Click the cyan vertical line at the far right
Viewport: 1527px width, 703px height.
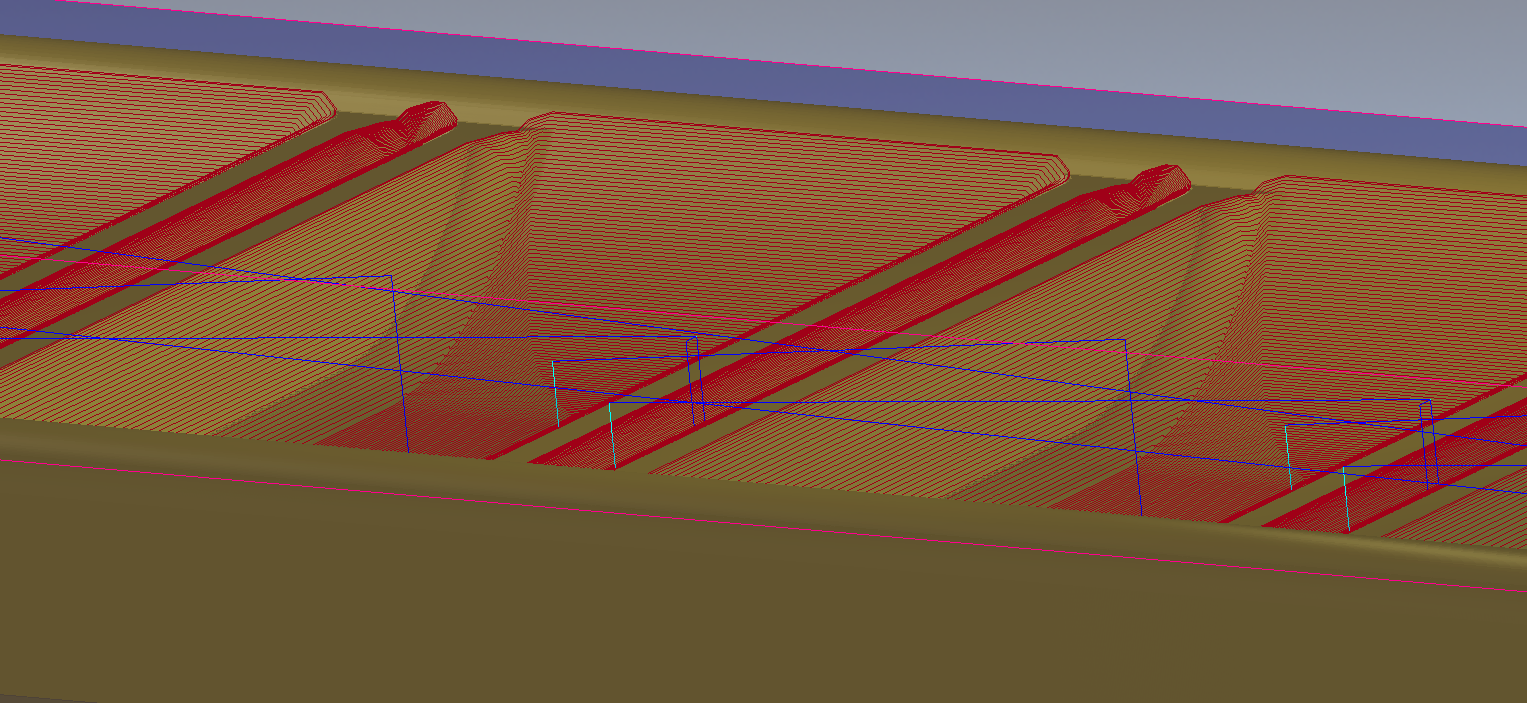(x=1346, y=497)
